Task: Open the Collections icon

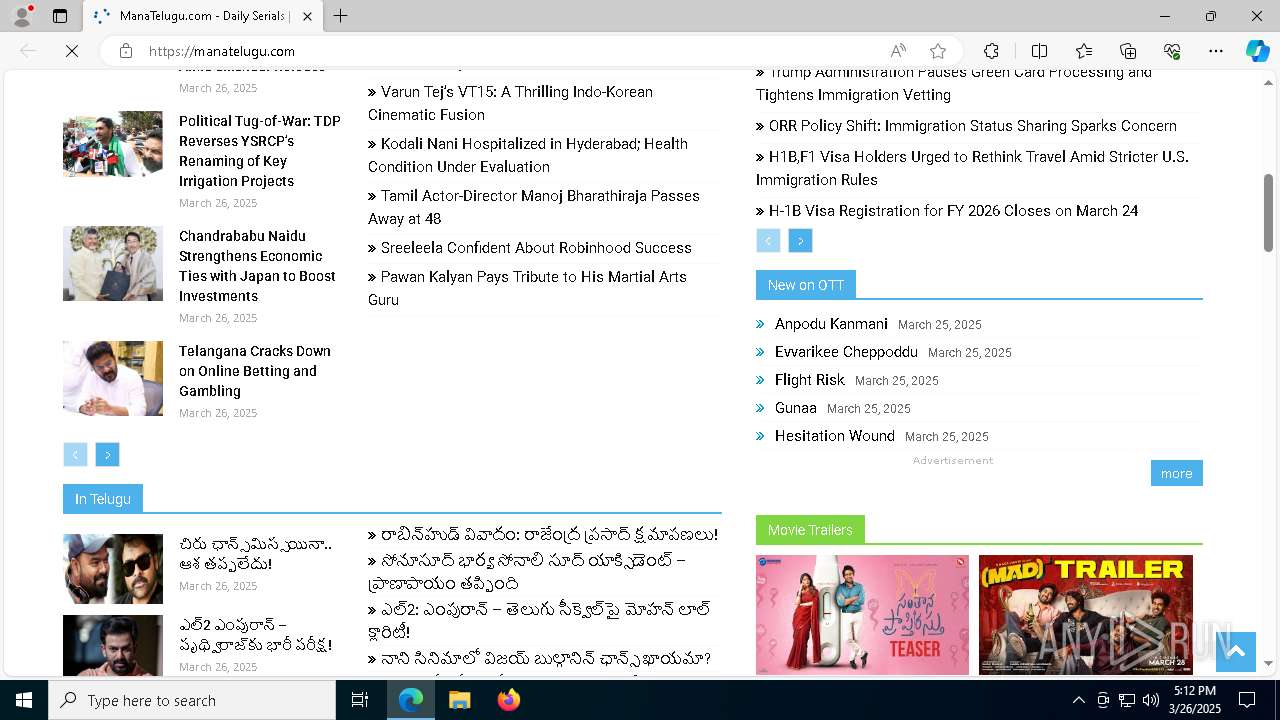Action: click(1128, 51)
